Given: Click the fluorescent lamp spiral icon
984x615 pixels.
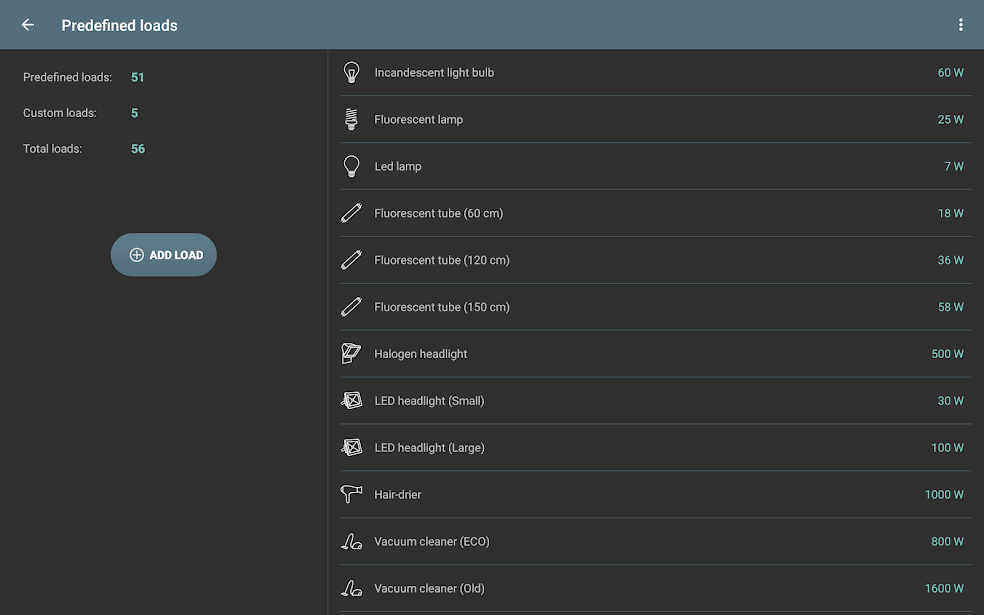Looking at the screenshot, I should 351,119.
